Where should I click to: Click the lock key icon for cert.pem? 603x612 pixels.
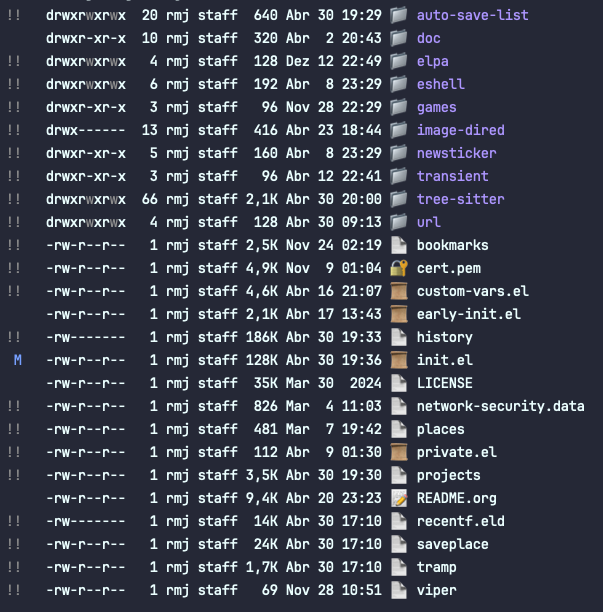point(398,268)
